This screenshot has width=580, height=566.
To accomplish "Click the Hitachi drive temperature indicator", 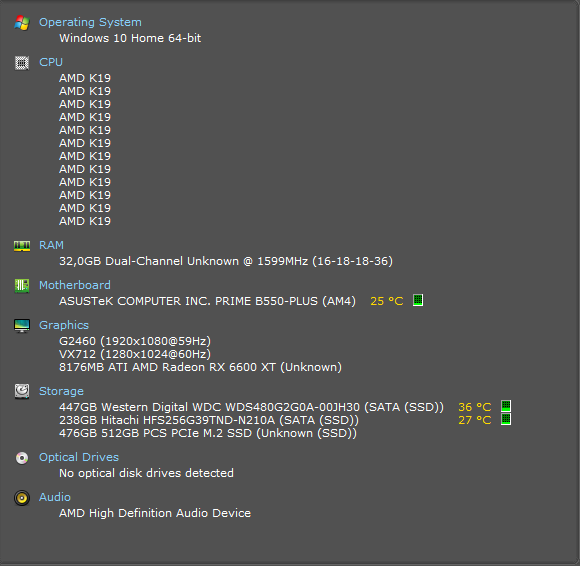I will (x=506, y=419).
